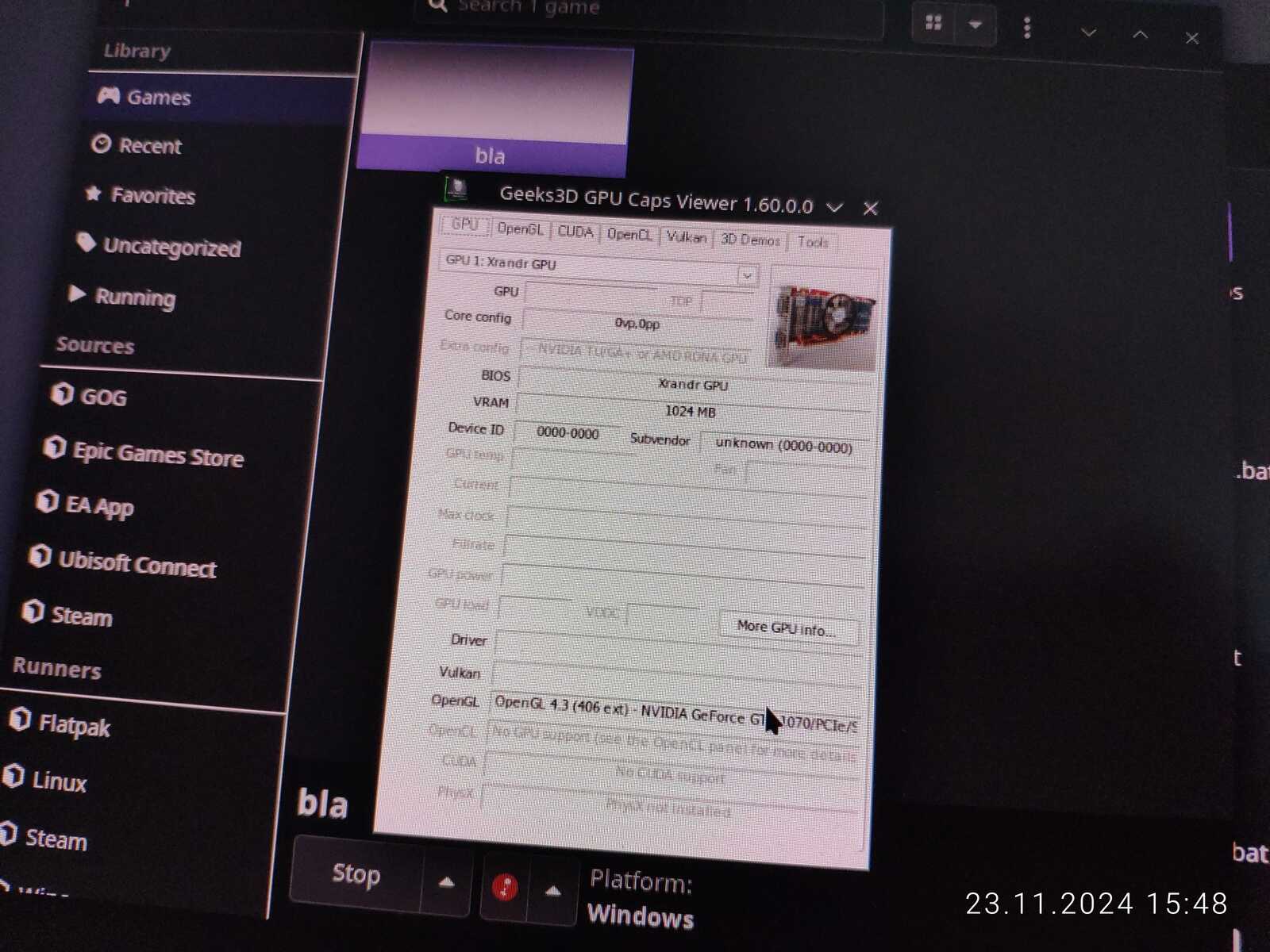Stop the running game bla
This screenshot has width=1270, height=952.
[356, 874]
